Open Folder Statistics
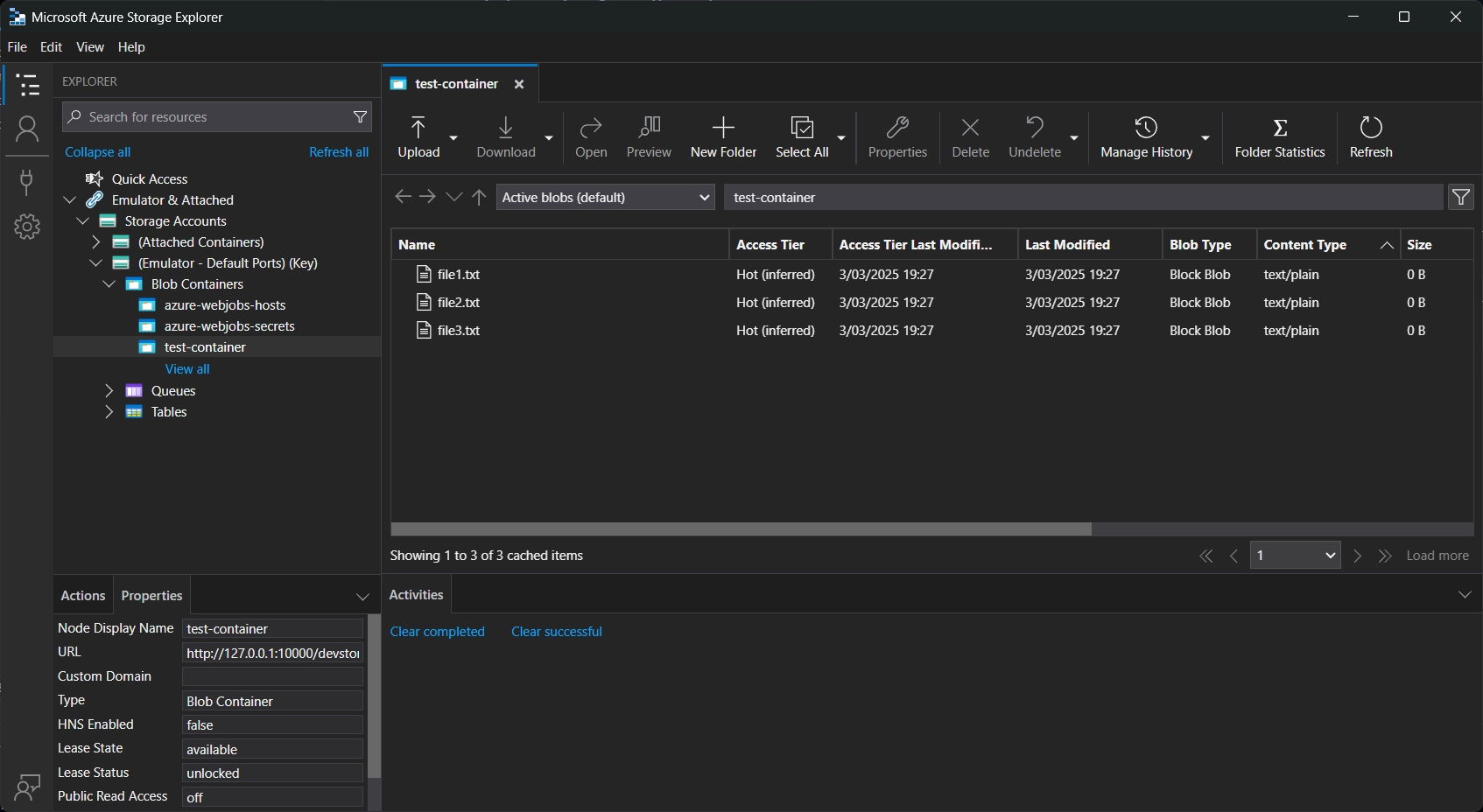This screenshot has width=1483, height=812. pyautogui.click(x=1280, y=137)
